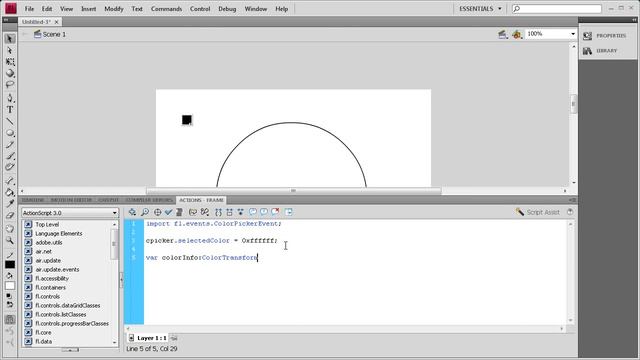Viewport: 640px width, 360px height.
Task: Select the Eyedropper tool
Action: tap(10, 204)
